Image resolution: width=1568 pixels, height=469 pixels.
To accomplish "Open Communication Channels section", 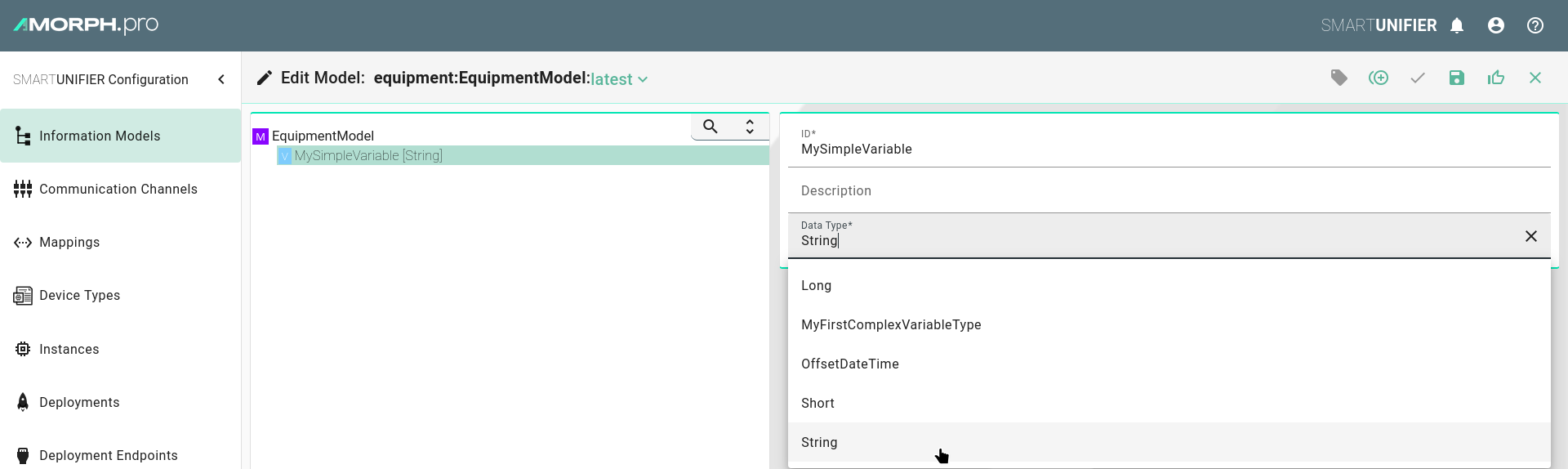I will coord(121,189).
